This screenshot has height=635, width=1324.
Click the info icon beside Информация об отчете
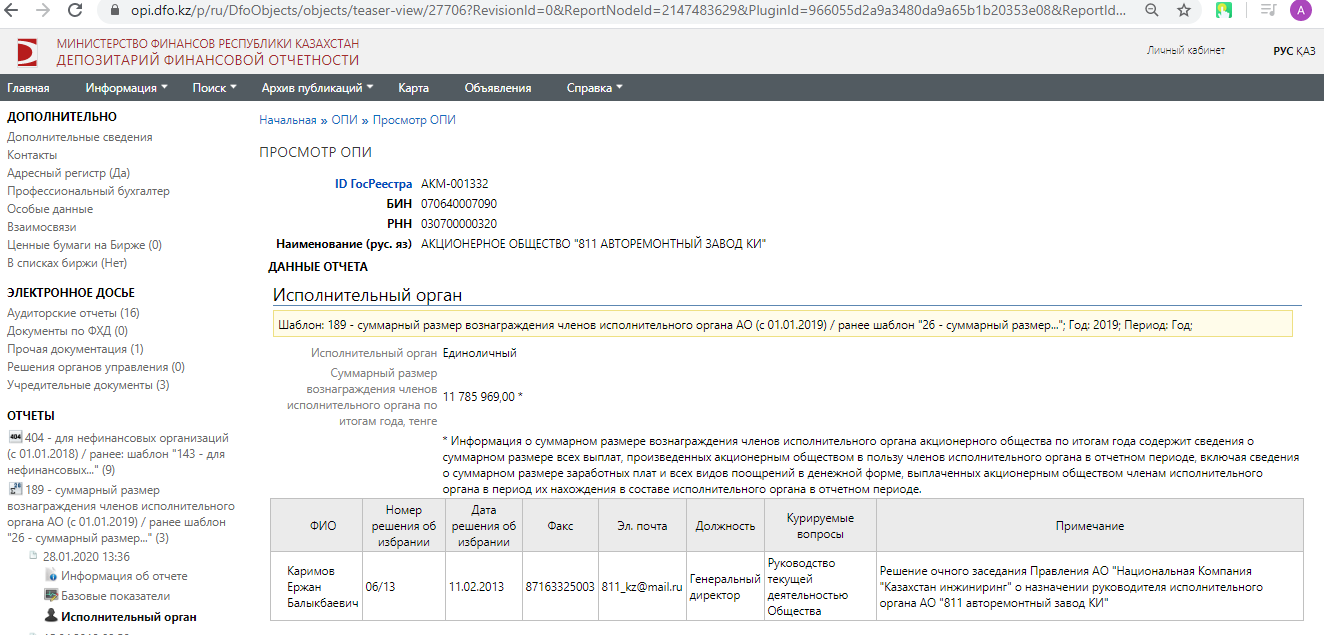click(x=52, y=576)
